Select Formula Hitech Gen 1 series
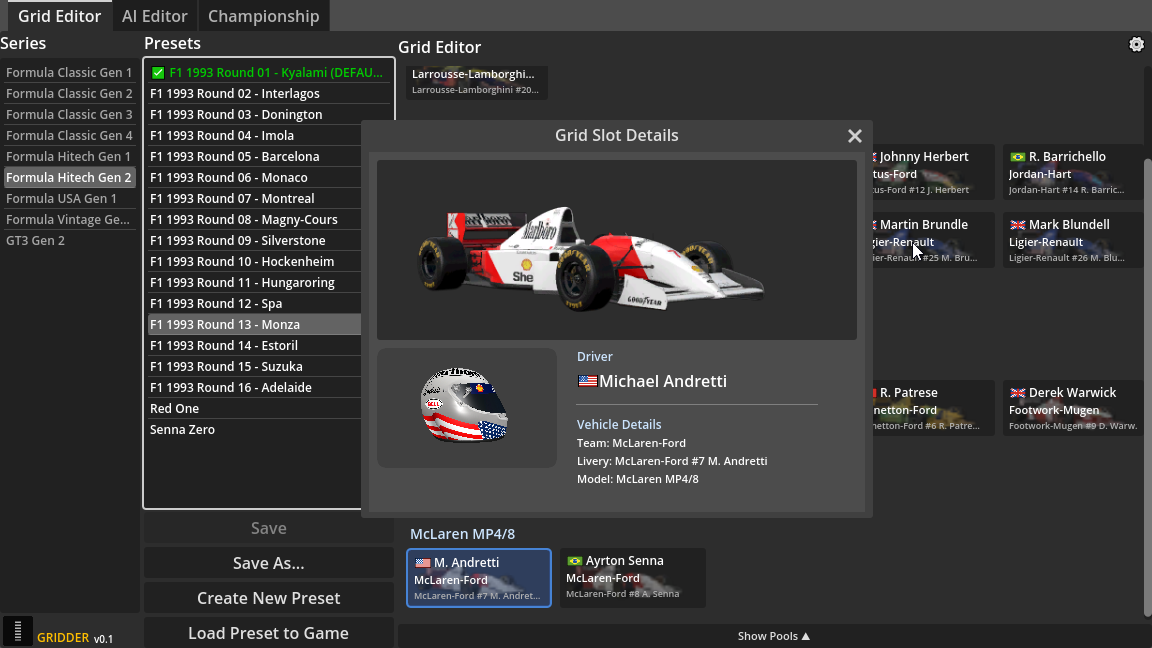This screenshot has height=648, width=1152. click(70, 156)
